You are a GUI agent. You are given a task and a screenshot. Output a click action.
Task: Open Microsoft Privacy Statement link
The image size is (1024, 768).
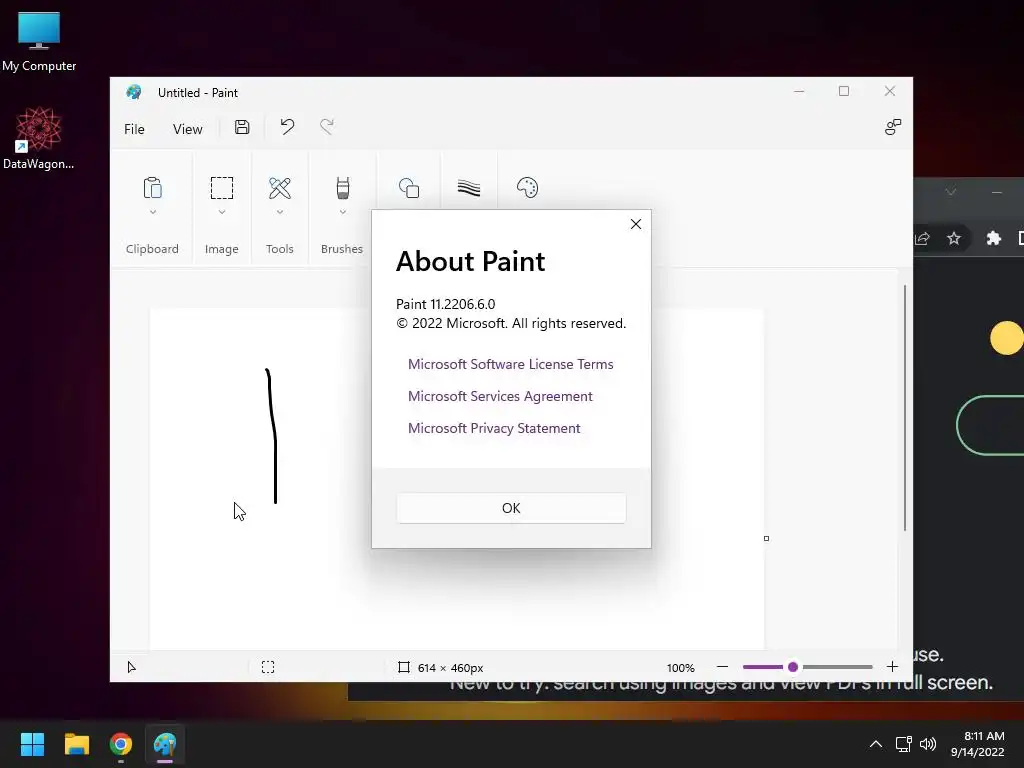click(x=494, y=428)
